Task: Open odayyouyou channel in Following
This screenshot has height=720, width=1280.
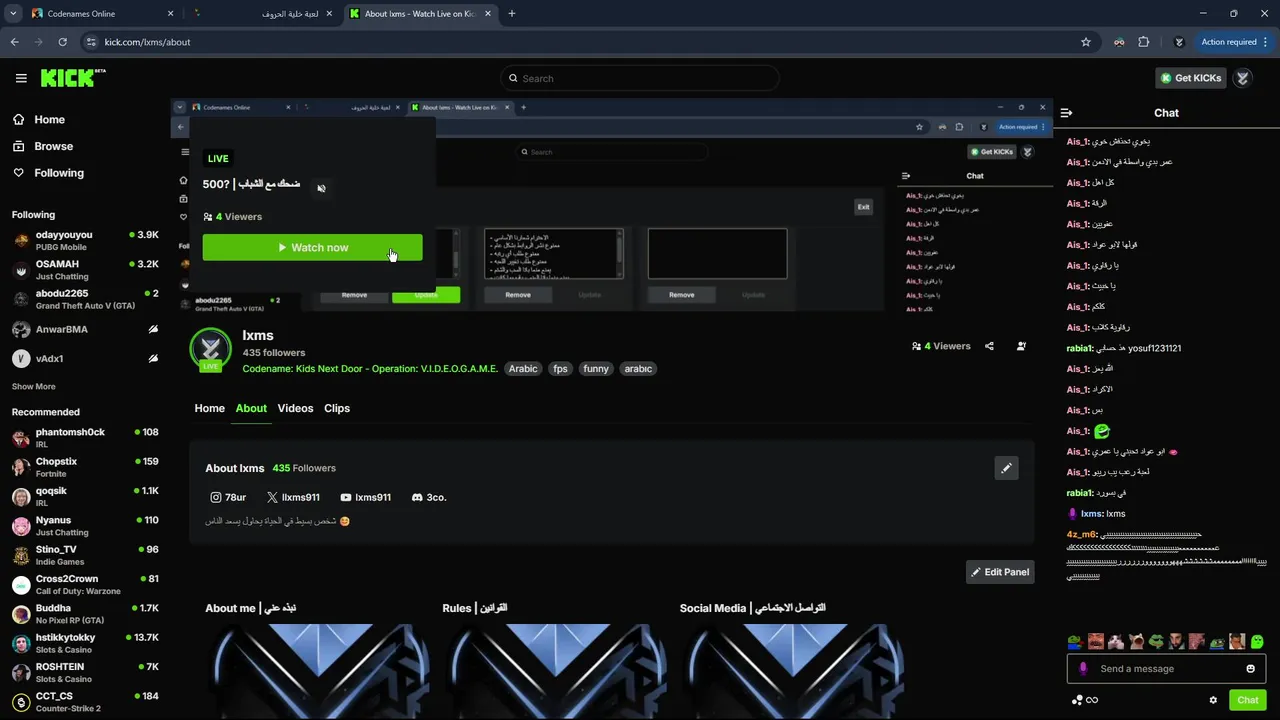Action: [x=85, y=240]
